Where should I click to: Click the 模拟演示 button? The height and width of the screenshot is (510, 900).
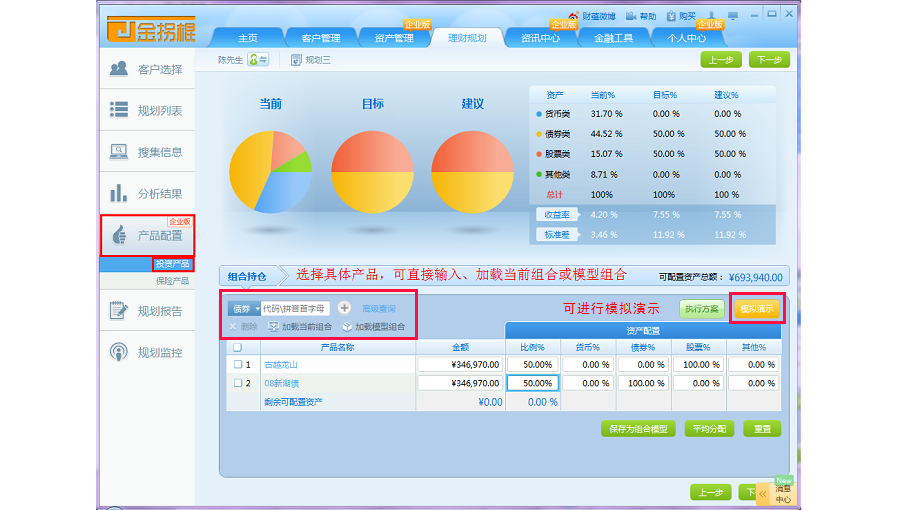pos(757,309)
